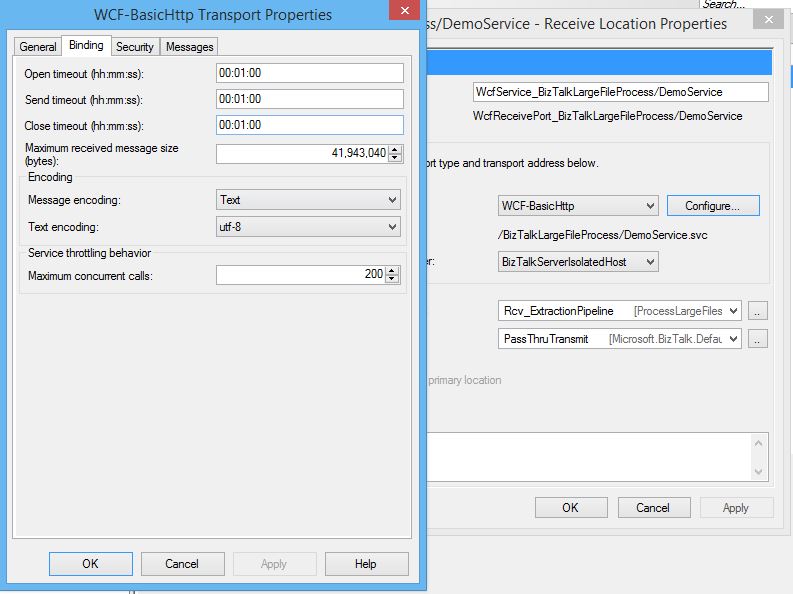Click Cancel in Receive Location Properties
Image resolution: width=793 pixels, height=594 pixels.
654,508
